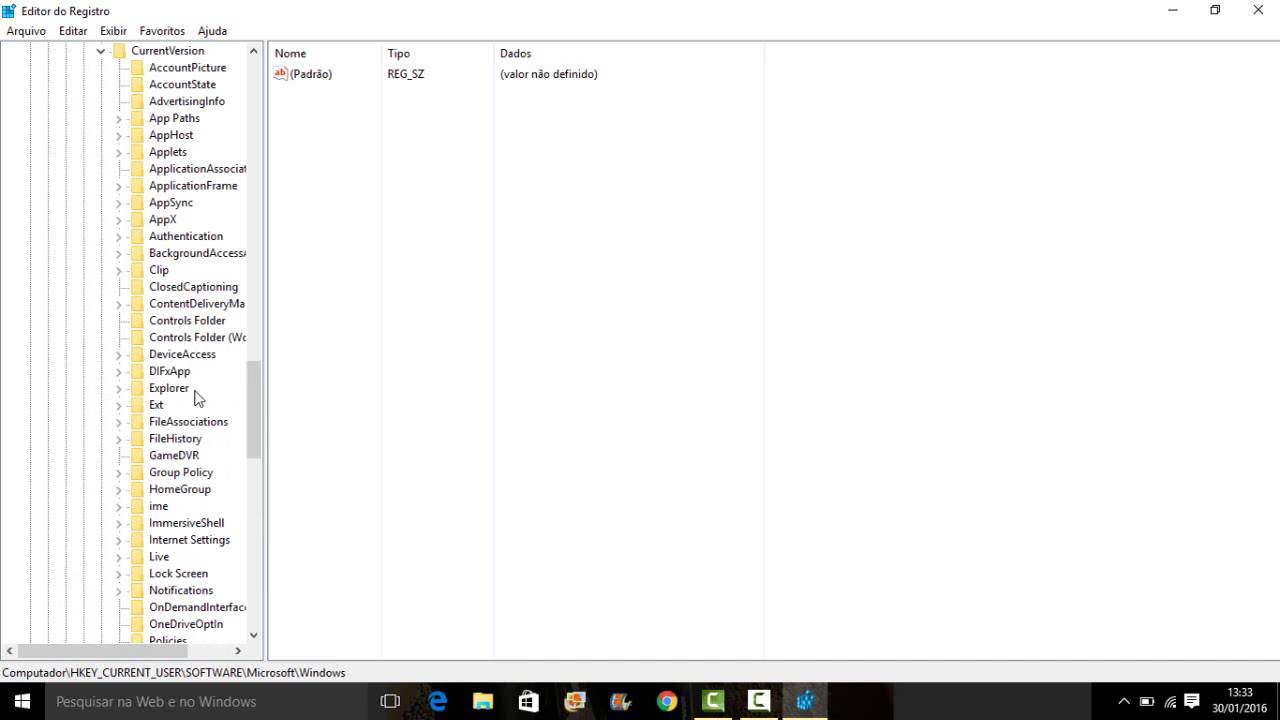Viewport: 1280px width, 720px height.
Task: Click the '(valor não definido)' data cell
Action: 549,74
